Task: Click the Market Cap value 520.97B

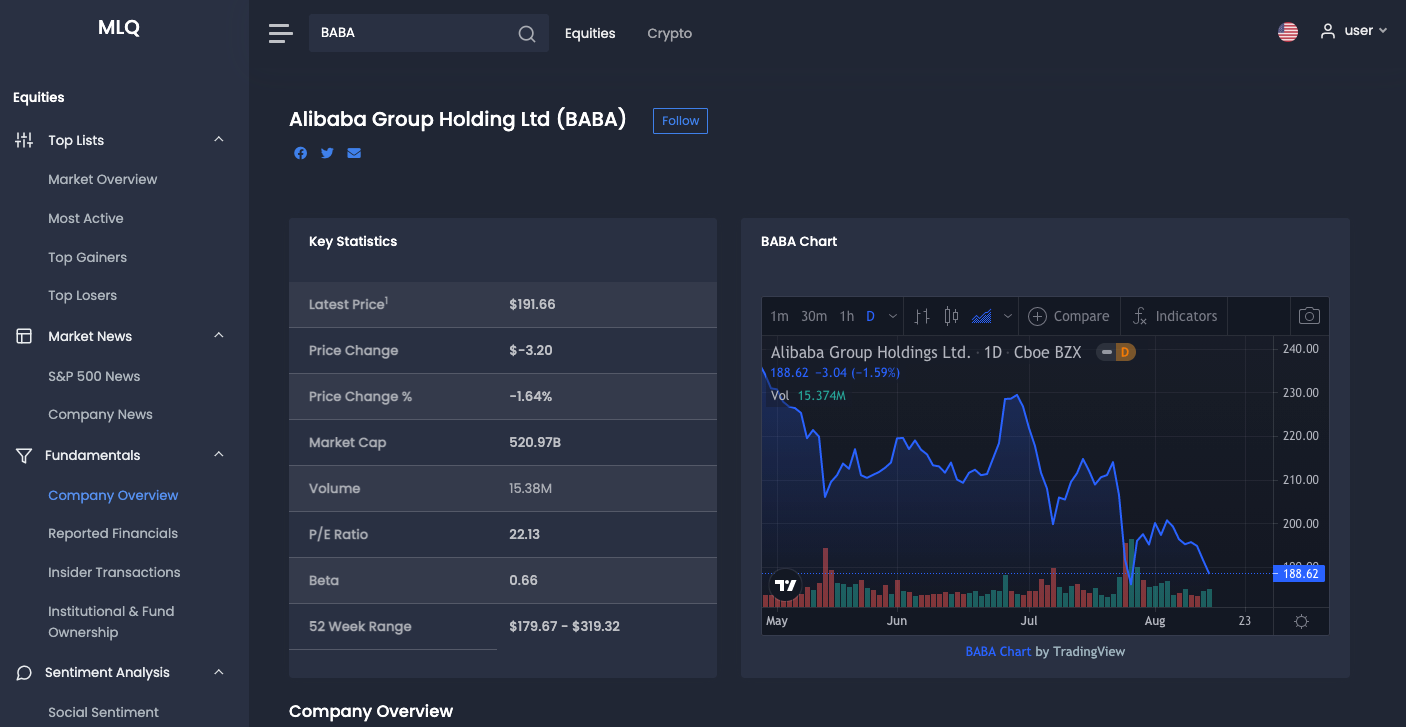Action: tap(535, 442)
